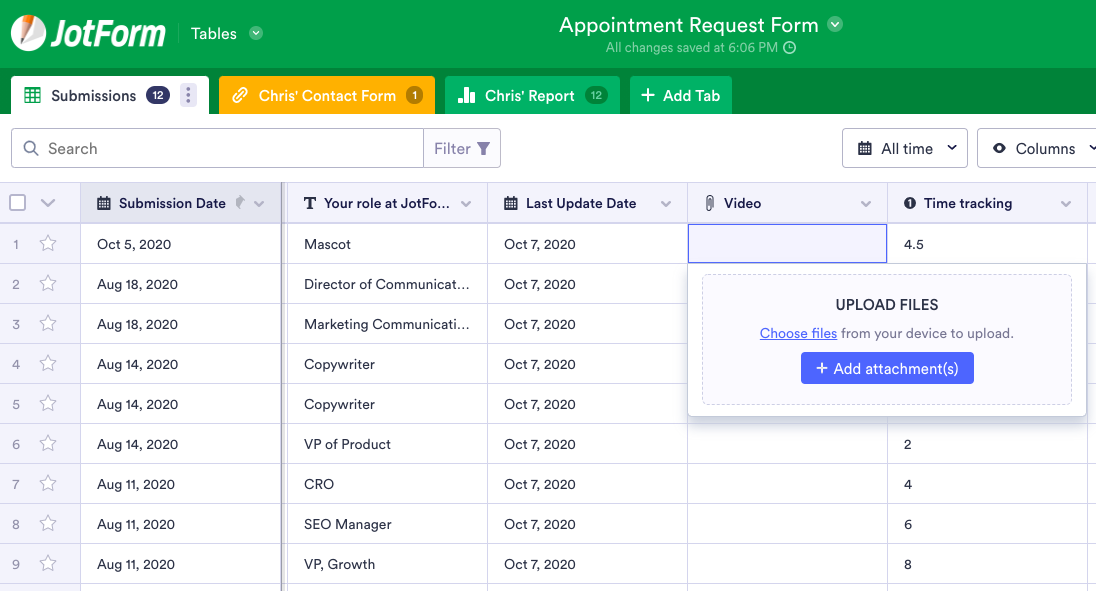Expand the Tables dropdown arrow

256,33
